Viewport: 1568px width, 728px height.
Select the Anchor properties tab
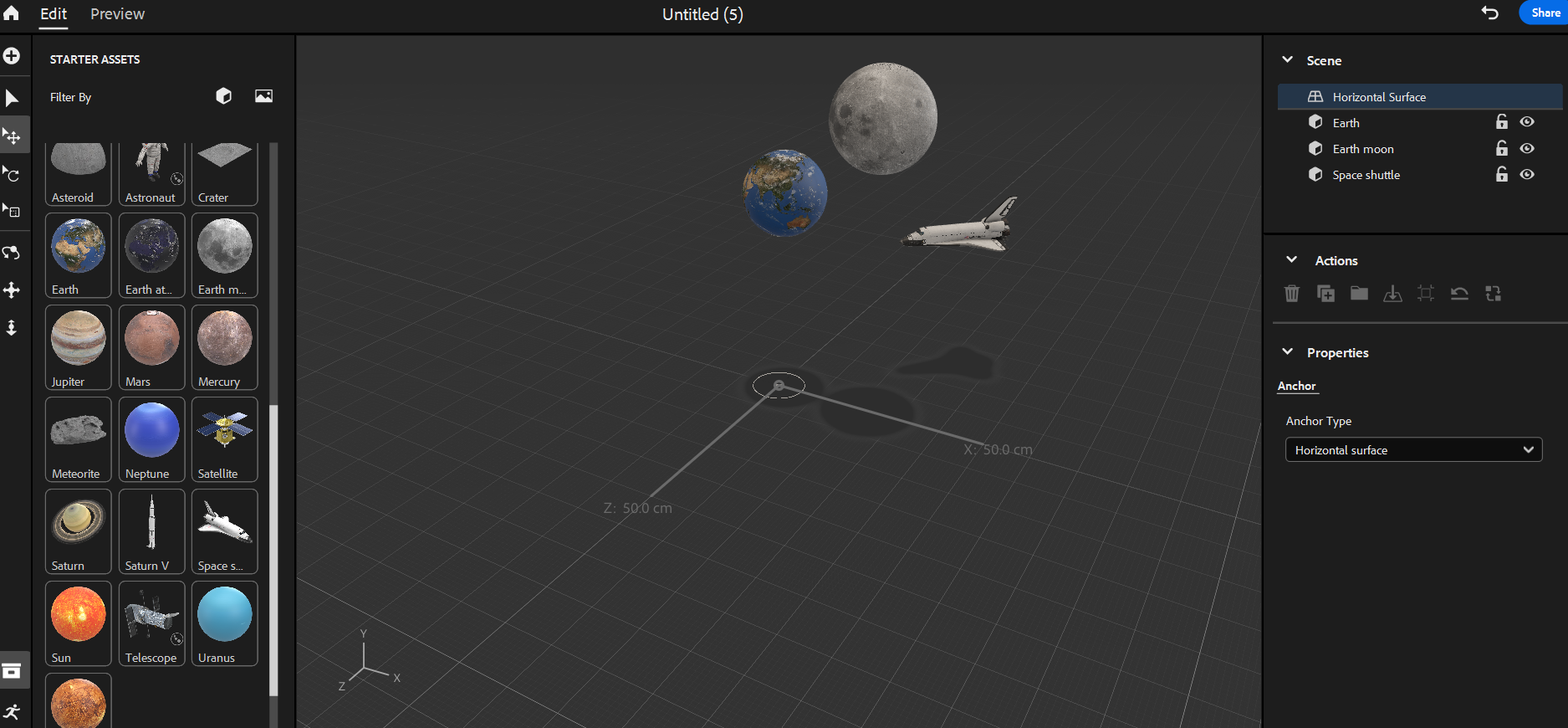(1296, 386)
